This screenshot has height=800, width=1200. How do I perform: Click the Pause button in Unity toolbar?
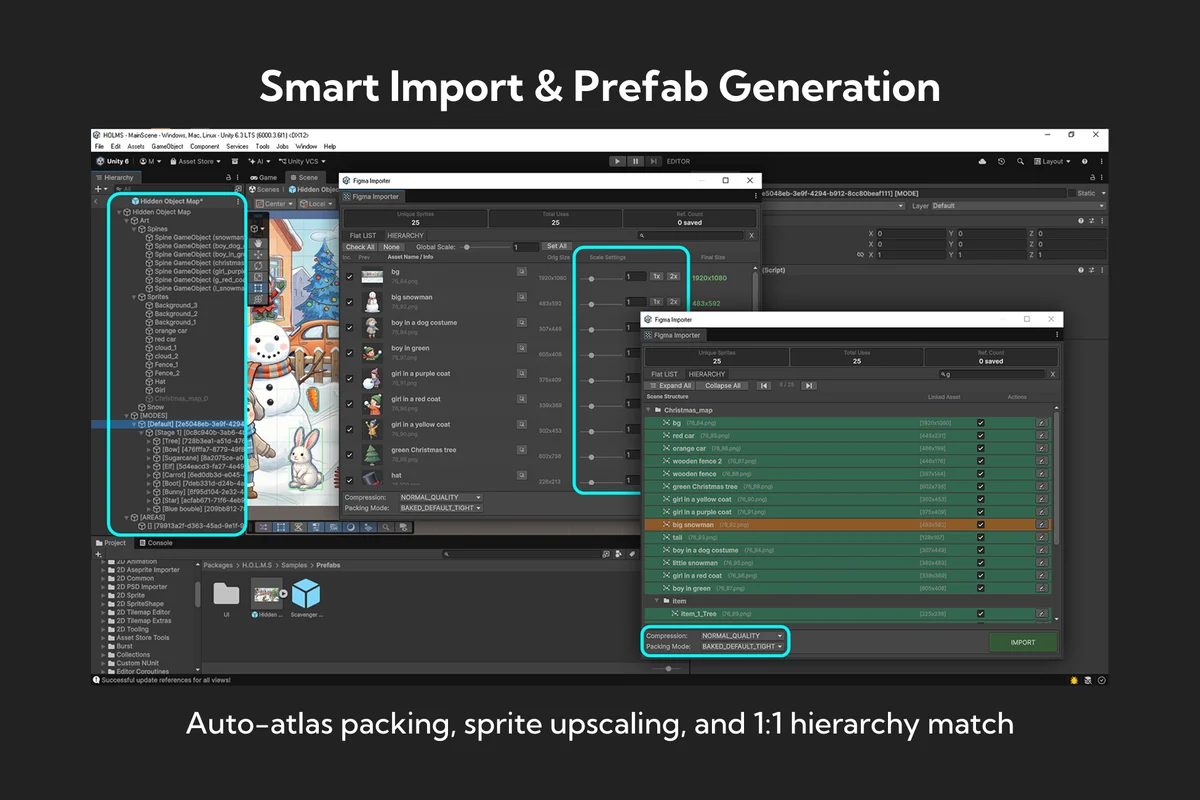636,161
